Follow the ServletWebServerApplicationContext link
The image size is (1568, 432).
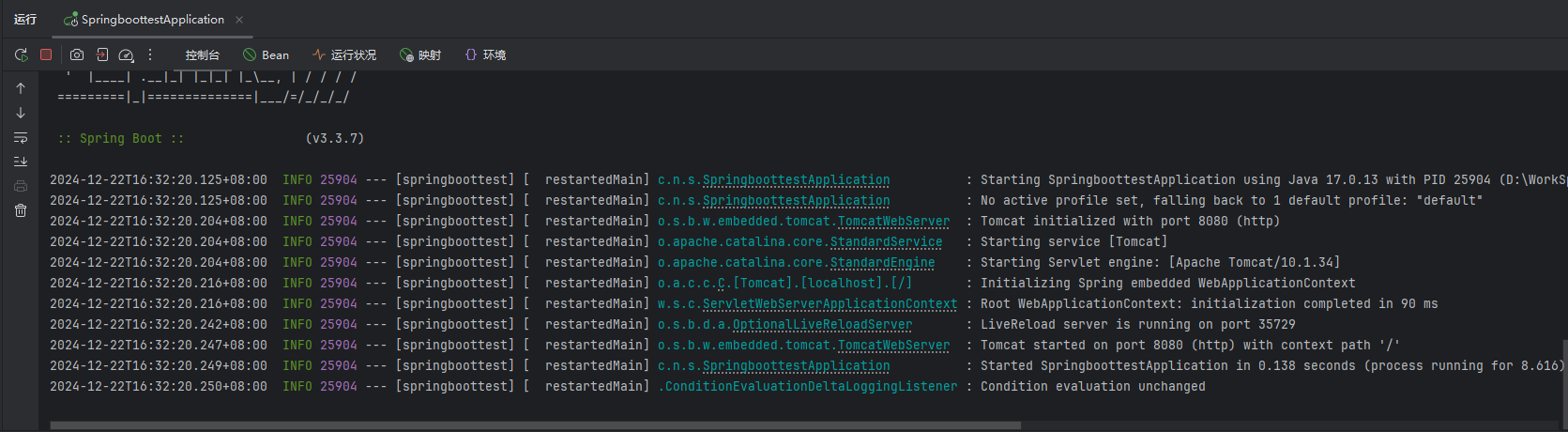(x=830, y=304)
